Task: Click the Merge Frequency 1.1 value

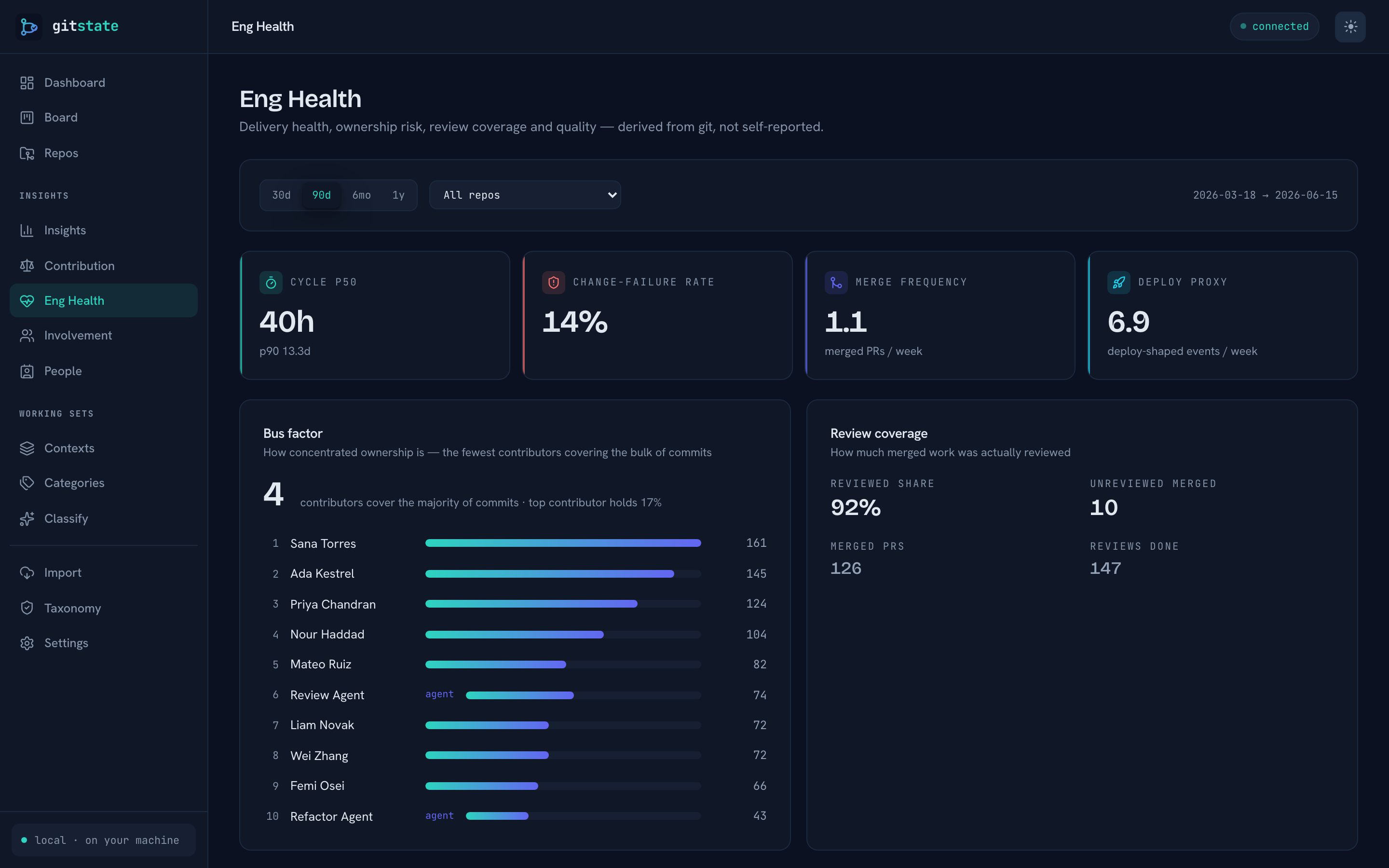Action: (846, 322)
